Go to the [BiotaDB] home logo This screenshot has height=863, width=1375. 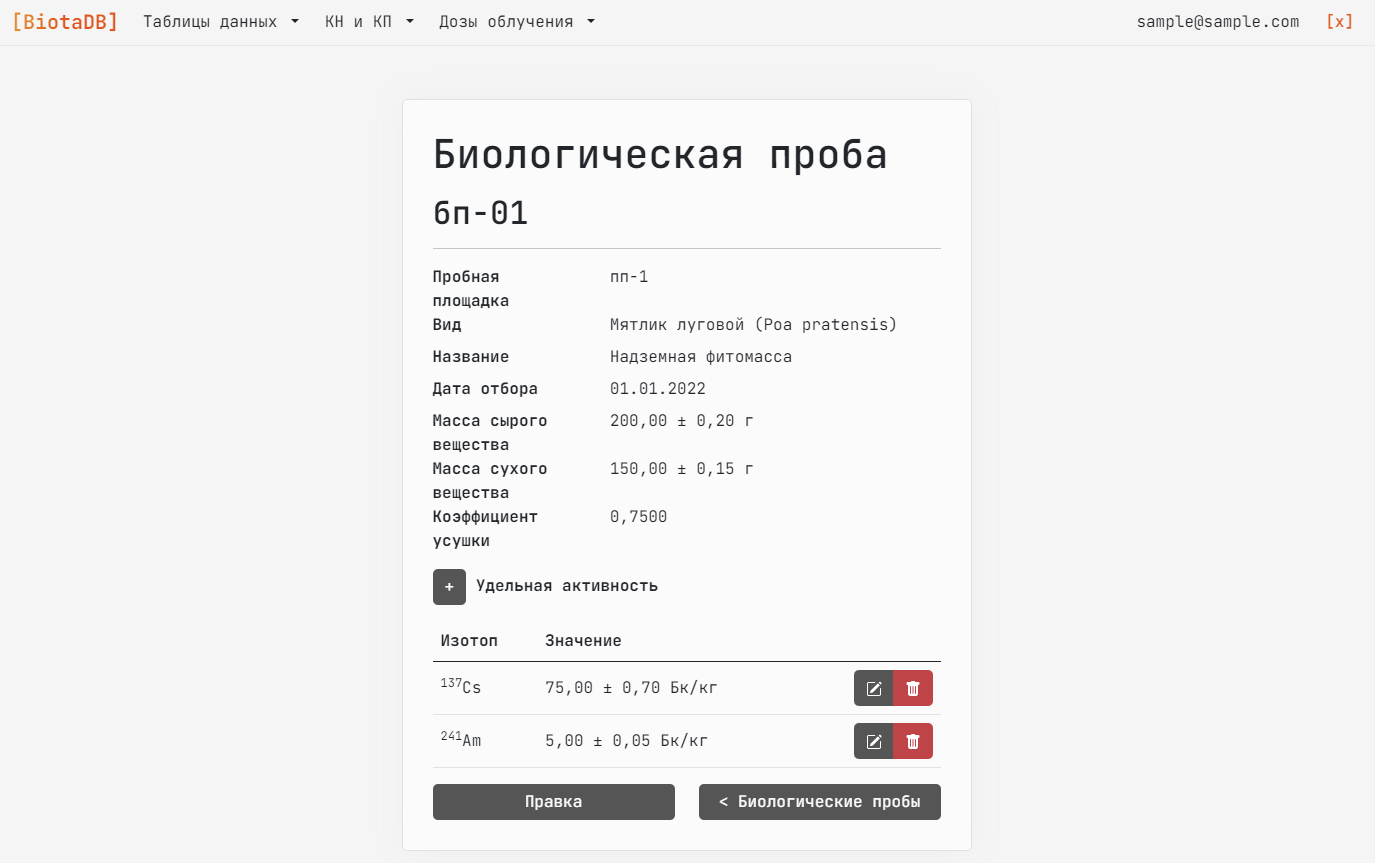[65, 22]
